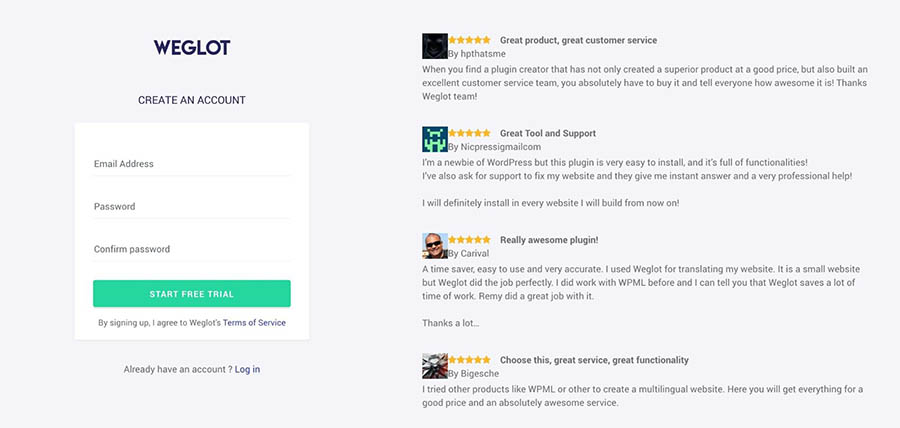Viewport: 900px width, 428px height.
Task: Click into the Password field
Action: click(191, 207)
